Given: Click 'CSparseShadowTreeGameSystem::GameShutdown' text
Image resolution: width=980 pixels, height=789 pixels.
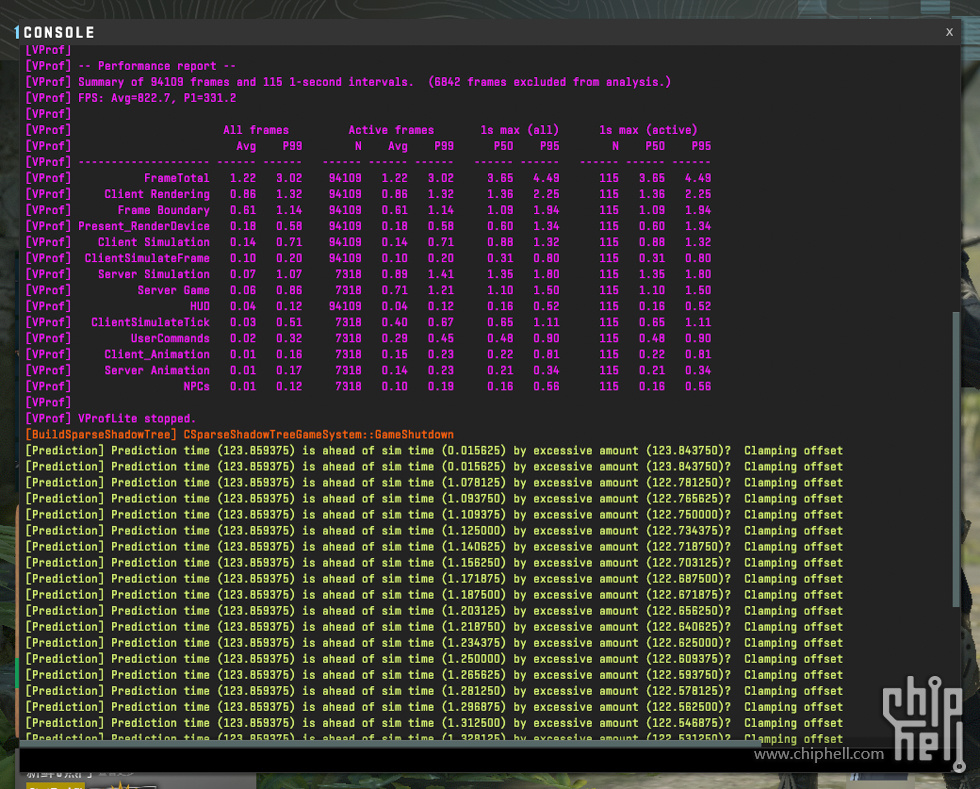Looking at the screenshot, I should [319, 435].
